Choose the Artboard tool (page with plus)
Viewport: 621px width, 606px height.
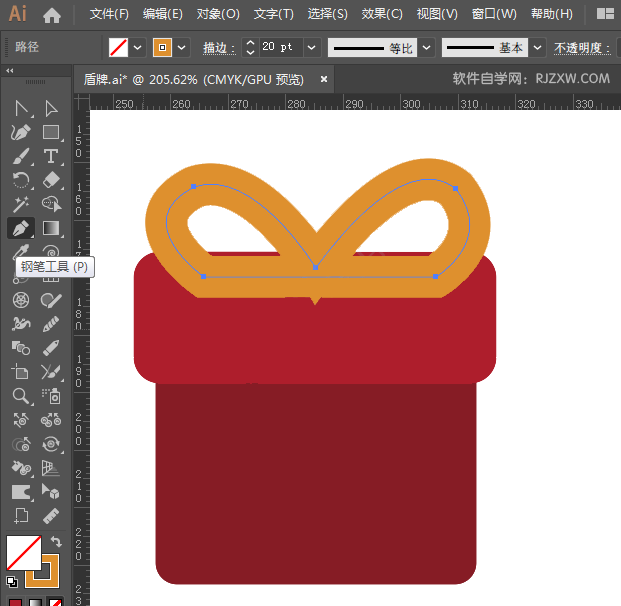[21, 516]
